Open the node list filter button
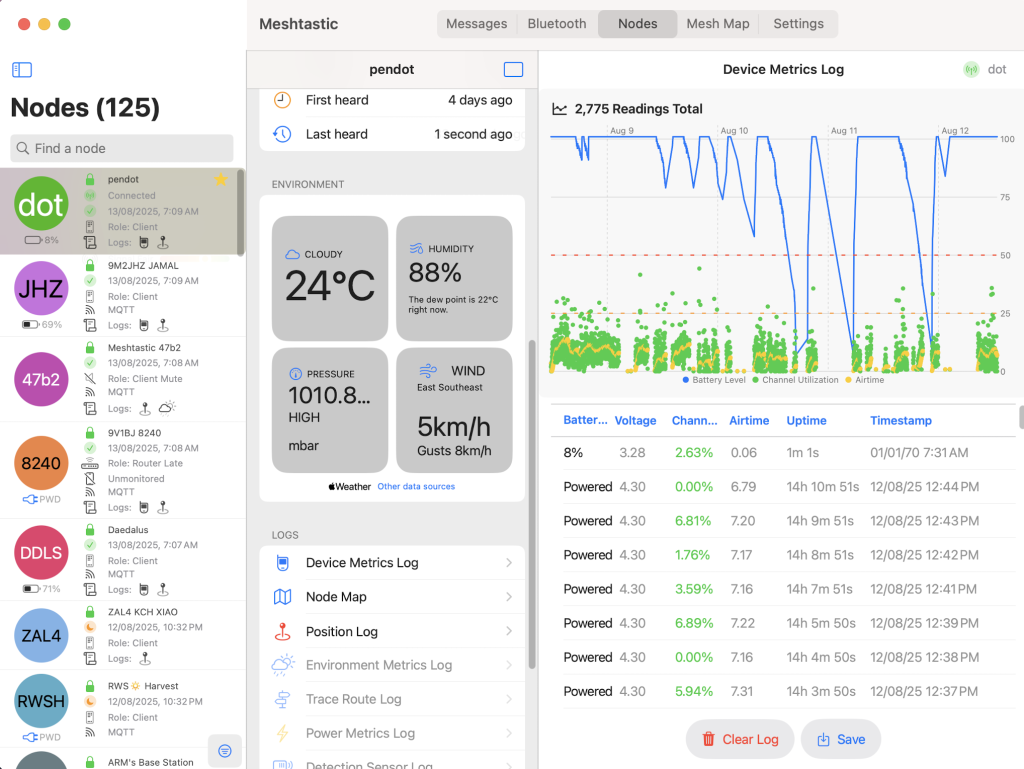 [225, 751]
